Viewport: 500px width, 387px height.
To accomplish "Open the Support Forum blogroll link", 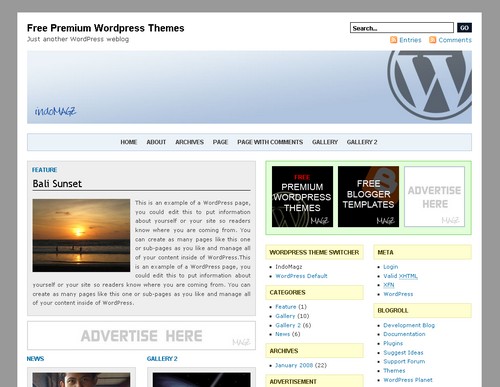I will coord(404,361).
